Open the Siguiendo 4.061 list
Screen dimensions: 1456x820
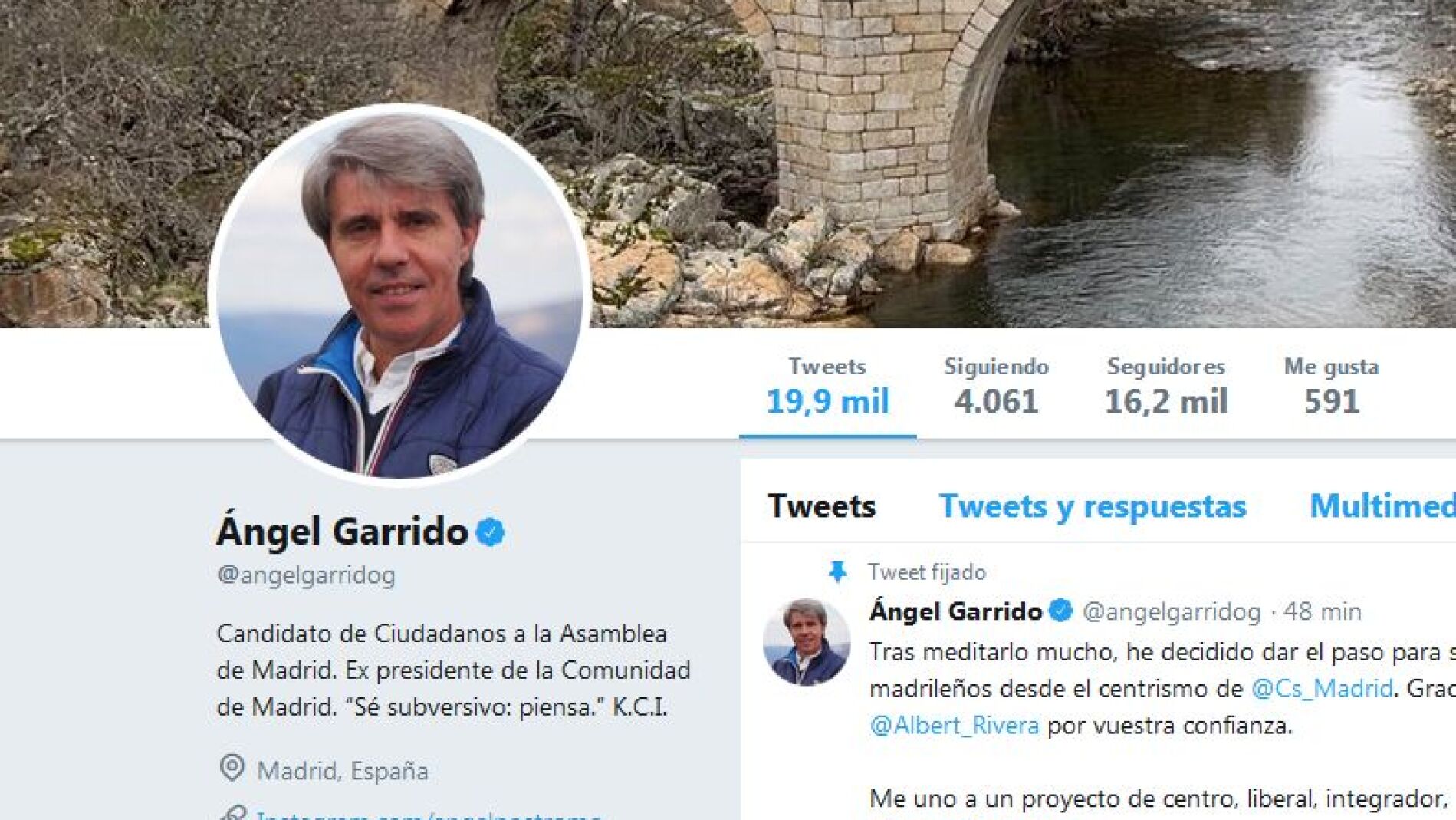996,387
